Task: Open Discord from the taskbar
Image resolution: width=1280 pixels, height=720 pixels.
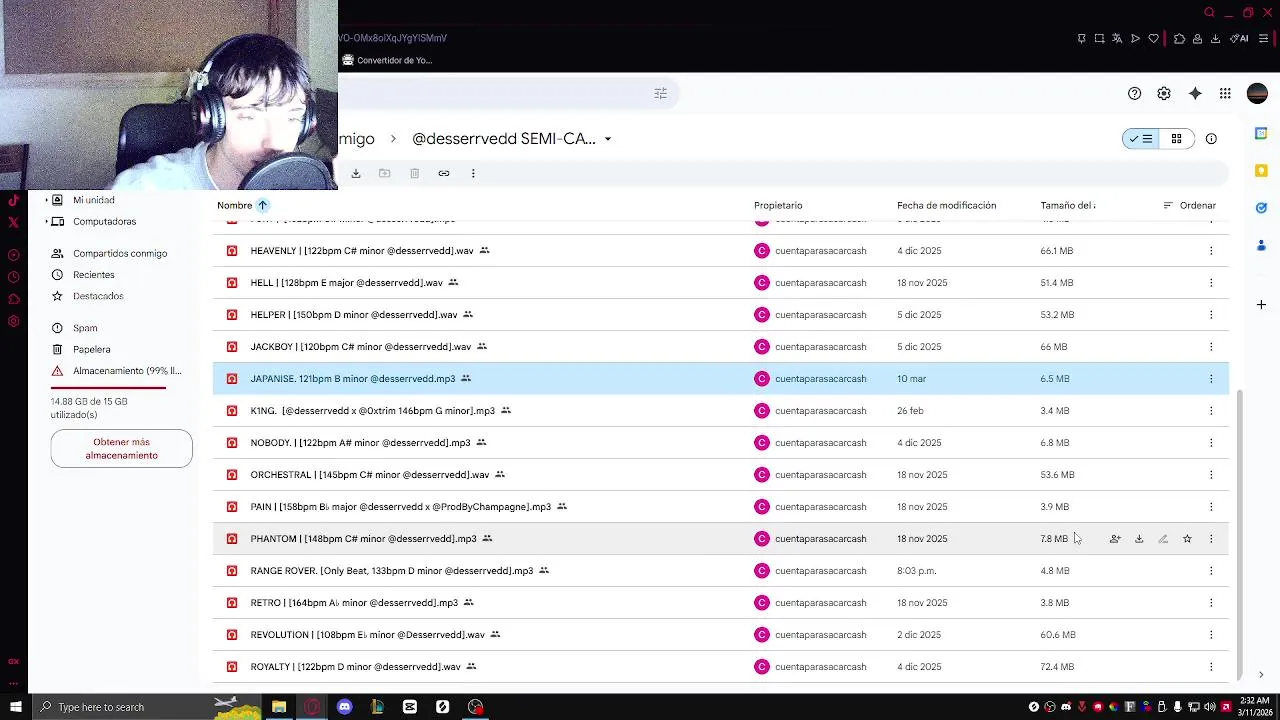Action: 345,707
